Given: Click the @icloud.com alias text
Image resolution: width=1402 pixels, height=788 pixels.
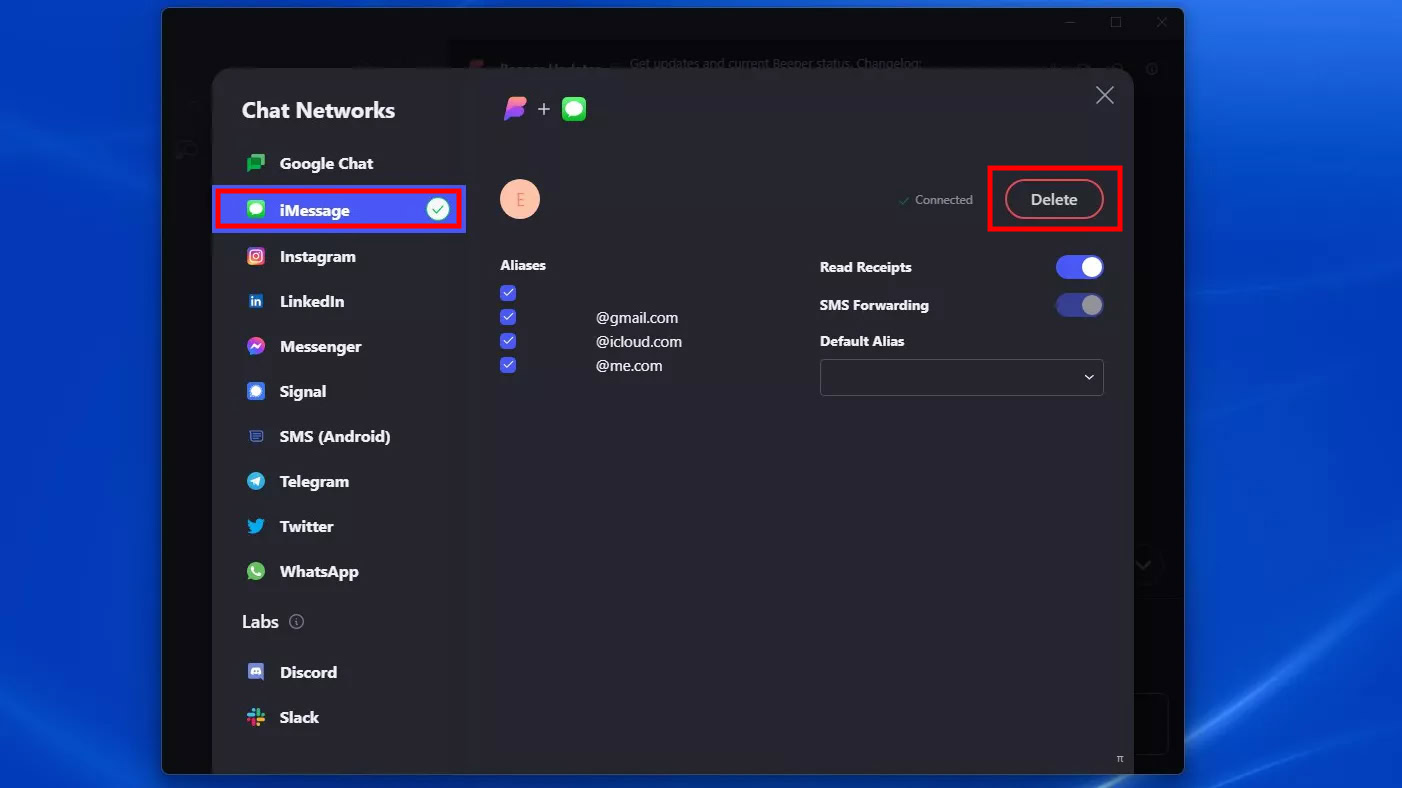Looking at the screenshot, I should click(x=639, y=342).
